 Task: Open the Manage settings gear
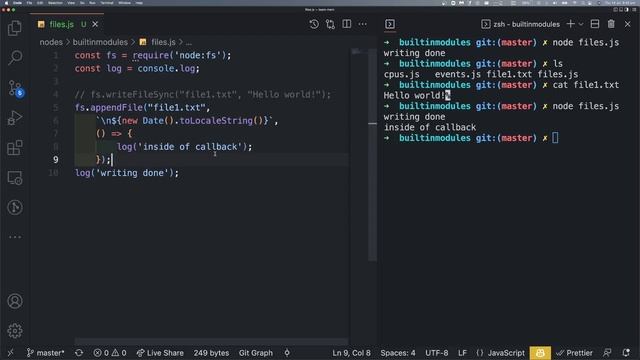[15, 331]
